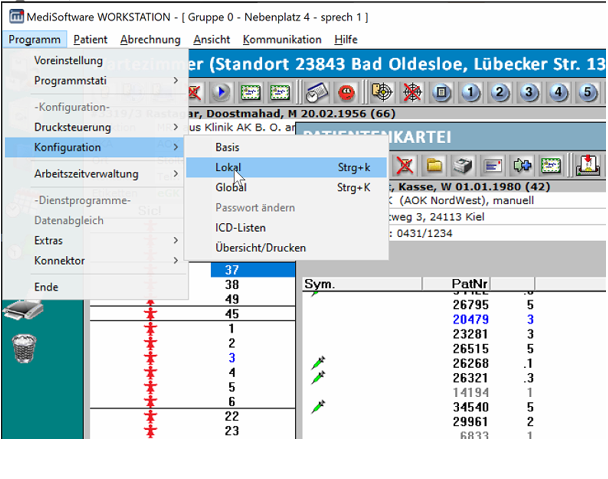Expand the Konnektor submenu arrow
Viewport: 608px width, 479px height.
coord(176,260)
